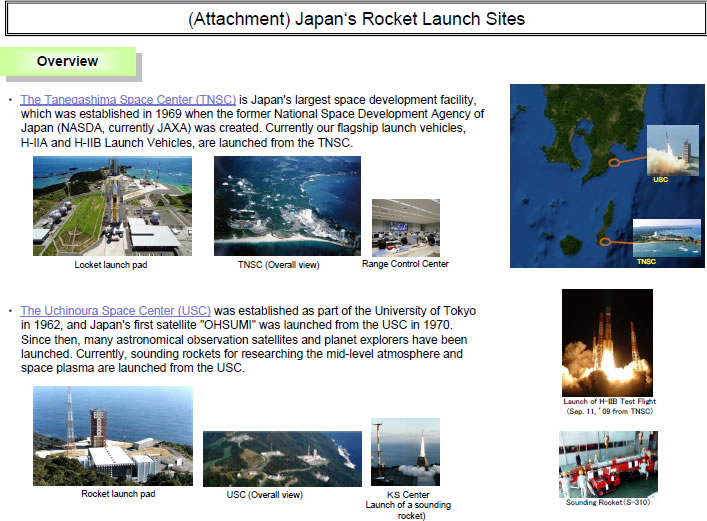This screenshot has height=521, width=707.
Task: Click the USC Rocket launch pad photo
Action: [x=113, y=436]
